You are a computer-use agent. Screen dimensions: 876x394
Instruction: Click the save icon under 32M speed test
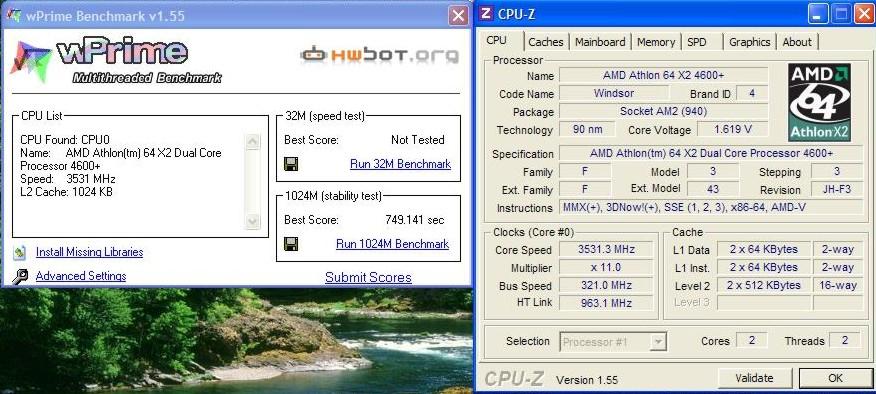(291, 164)
